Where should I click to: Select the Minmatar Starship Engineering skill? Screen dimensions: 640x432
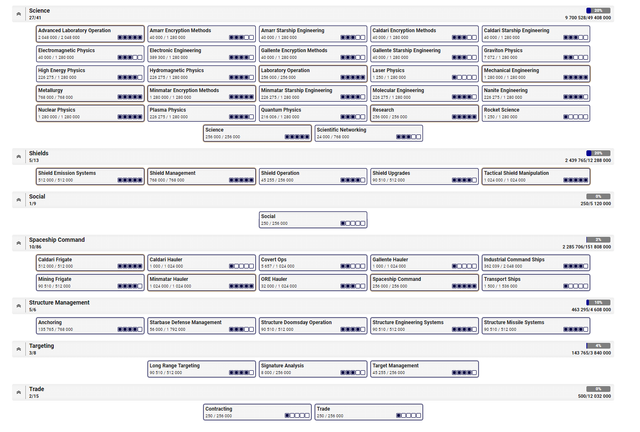pyautogui.click(x=313, y=94)
